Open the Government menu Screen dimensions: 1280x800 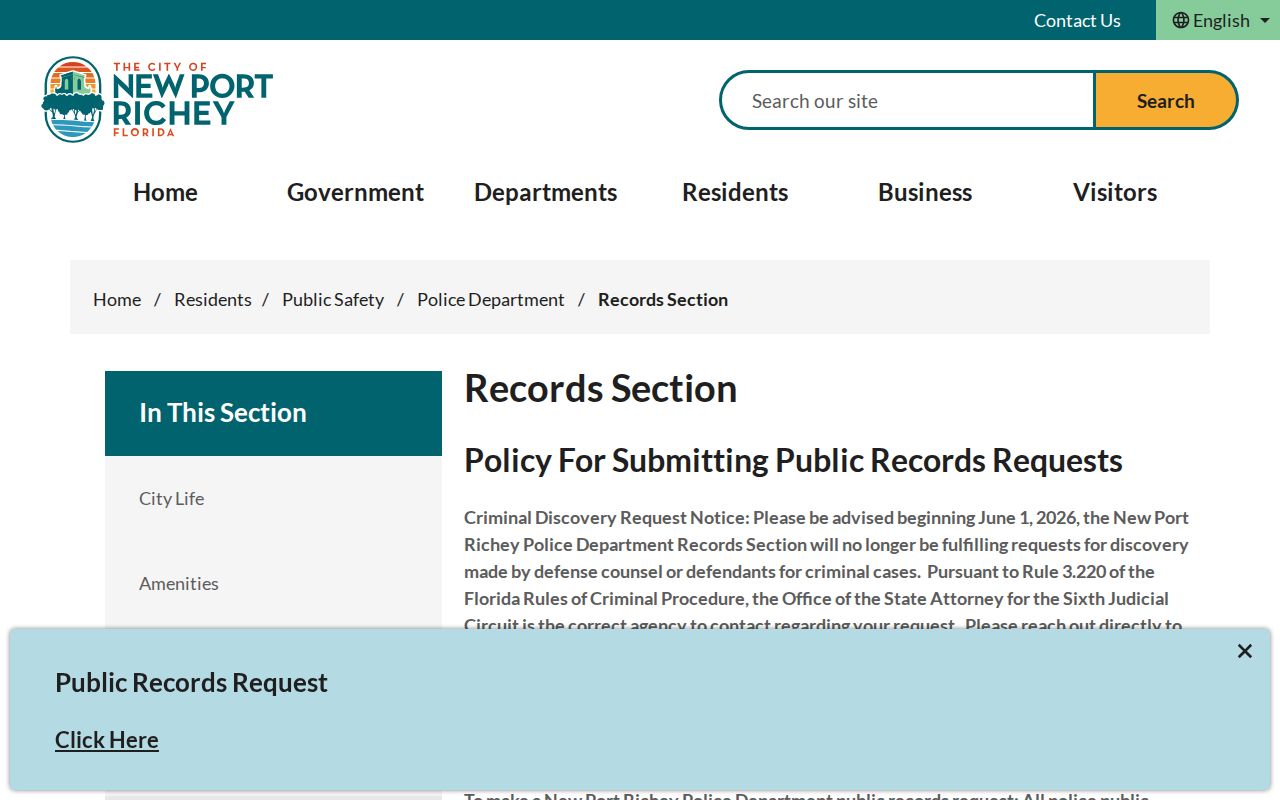(x=355, y=192)
